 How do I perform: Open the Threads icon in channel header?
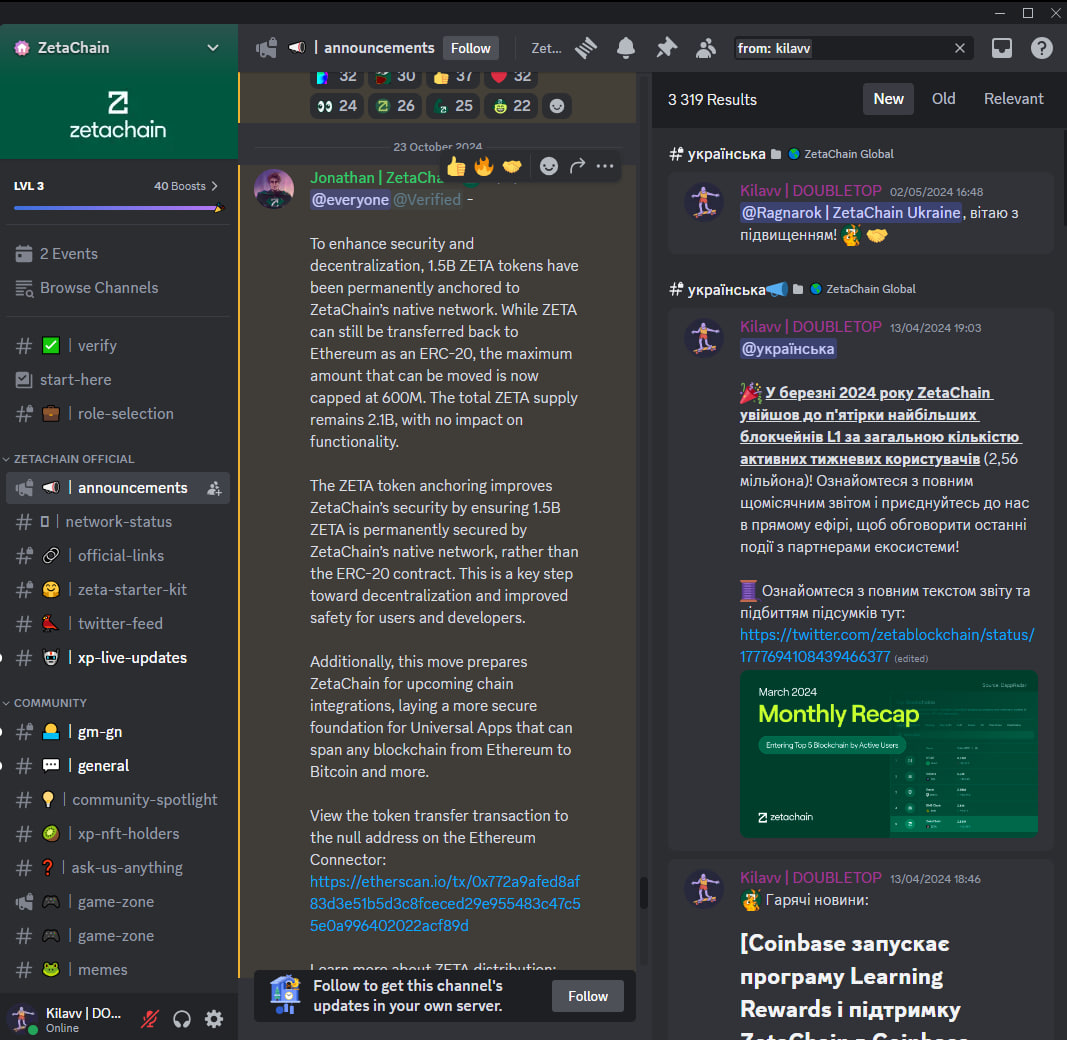[x=586, y=48]
